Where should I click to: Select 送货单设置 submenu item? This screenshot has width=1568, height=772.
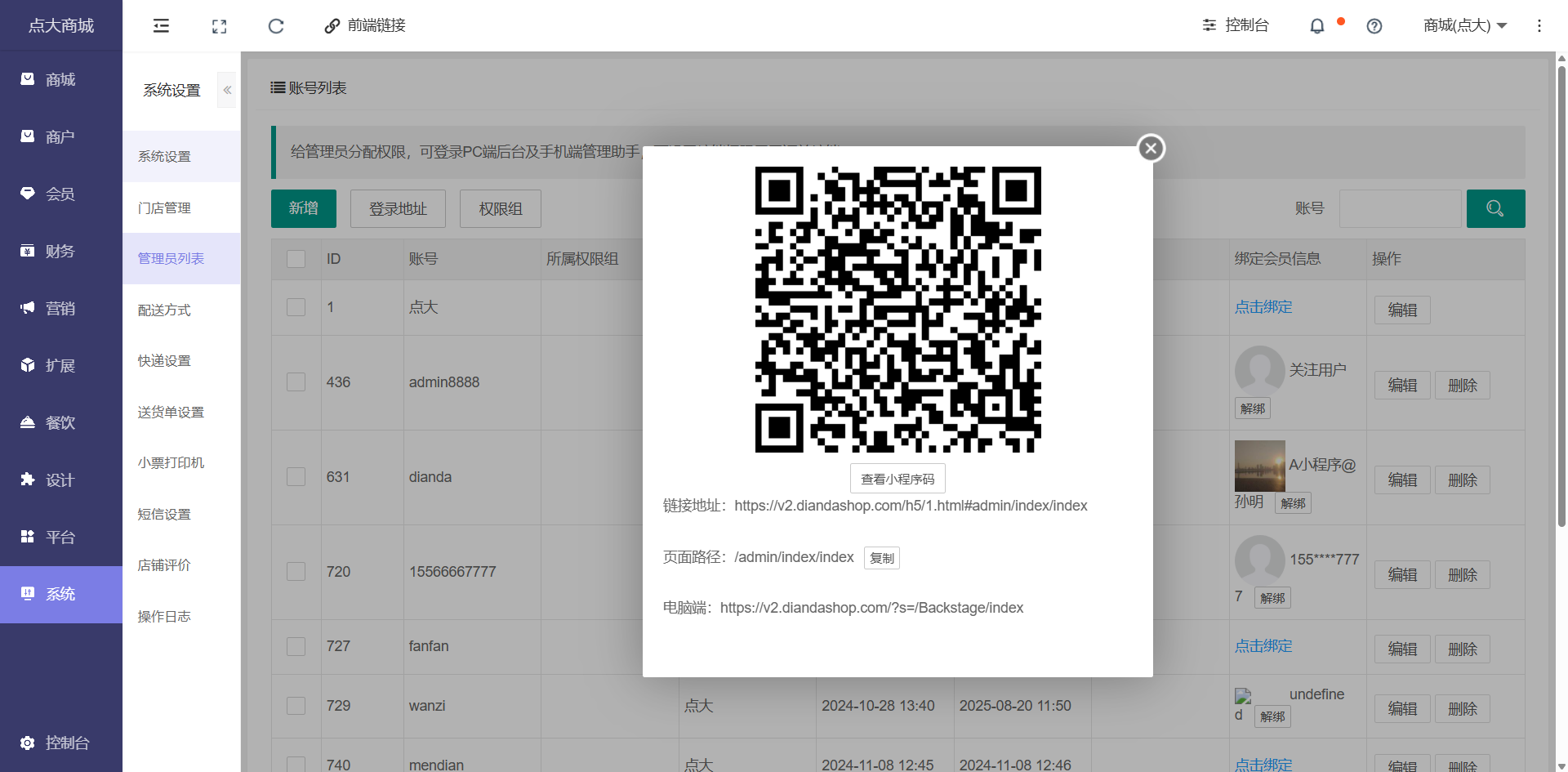(x=181, y=412)
